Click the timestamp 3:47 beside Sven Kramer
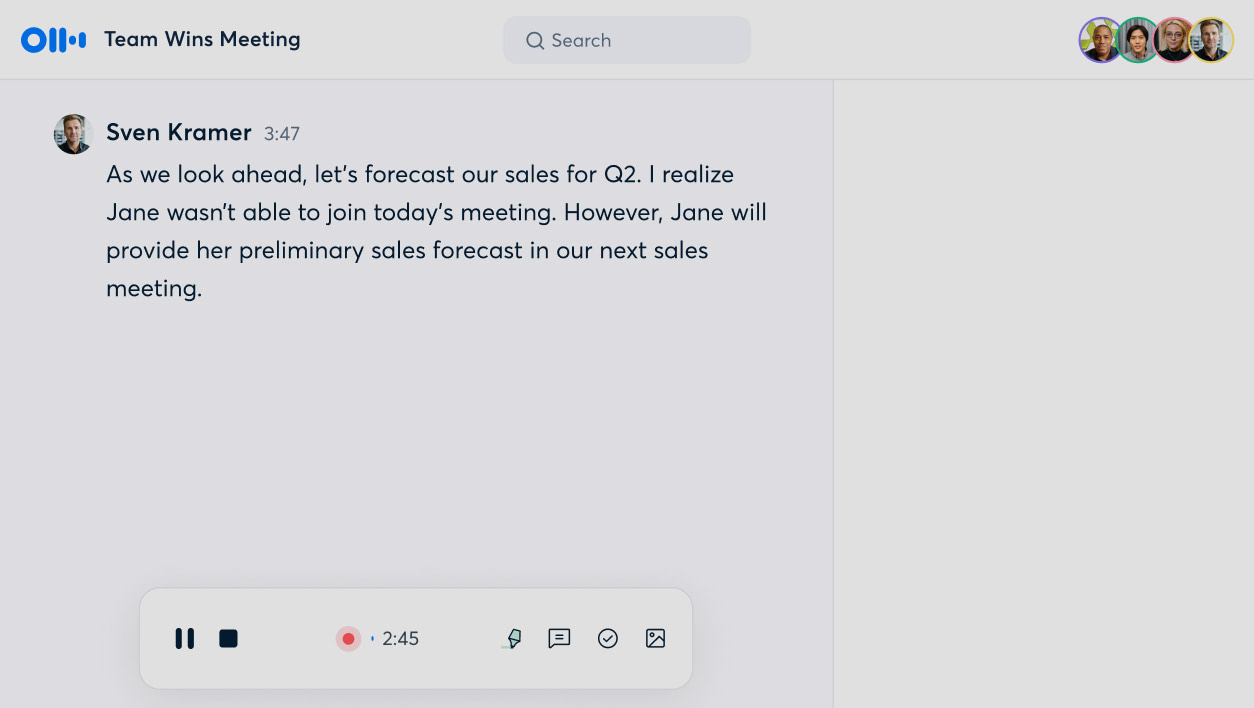The image size is (1254, 708). click(x=281, y=133)
